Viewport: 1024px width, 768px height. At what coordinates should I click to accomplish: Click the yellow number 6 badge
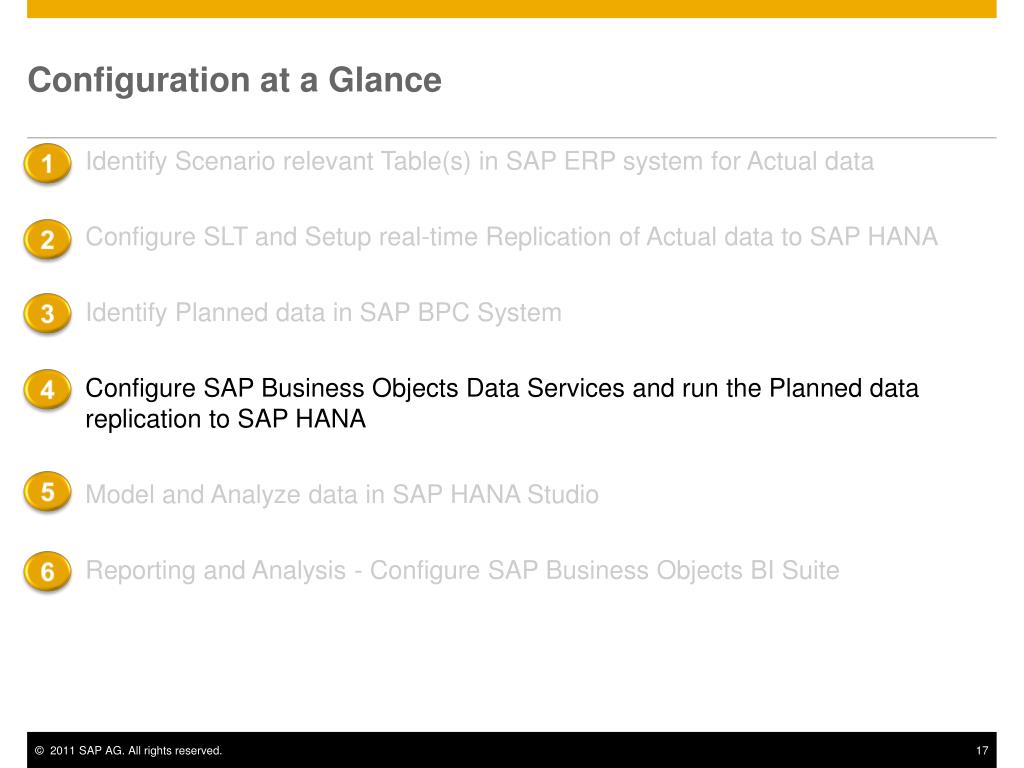47,572
